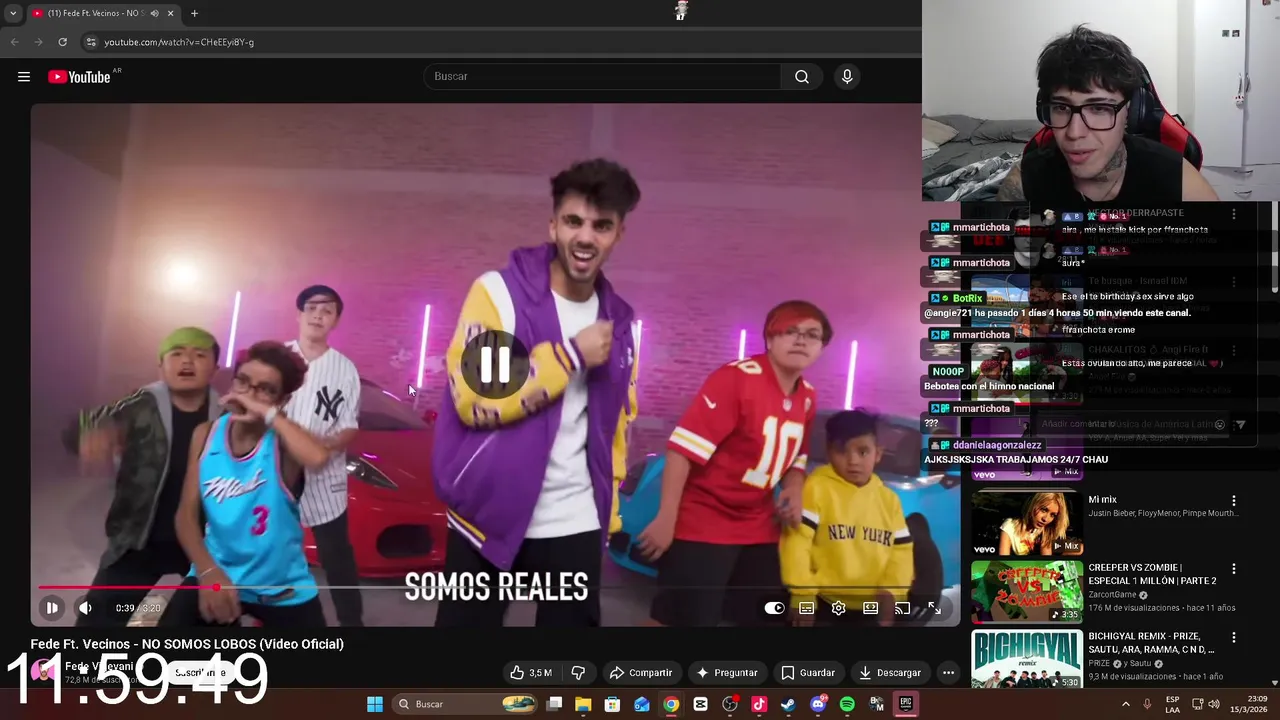Pause the video from the player bar

point(52,608)
